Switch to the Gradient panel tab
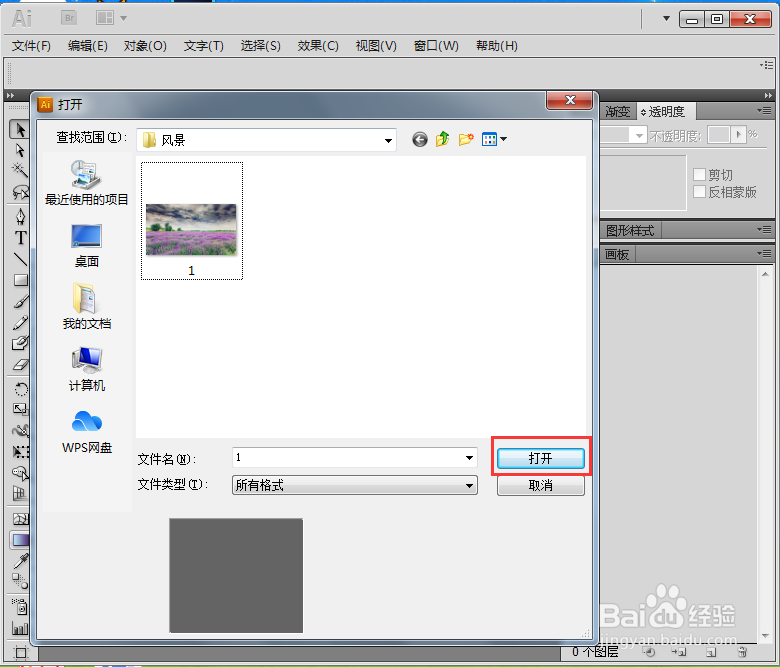The width and height of the screenshot is (780, 667). click(617, 112)
